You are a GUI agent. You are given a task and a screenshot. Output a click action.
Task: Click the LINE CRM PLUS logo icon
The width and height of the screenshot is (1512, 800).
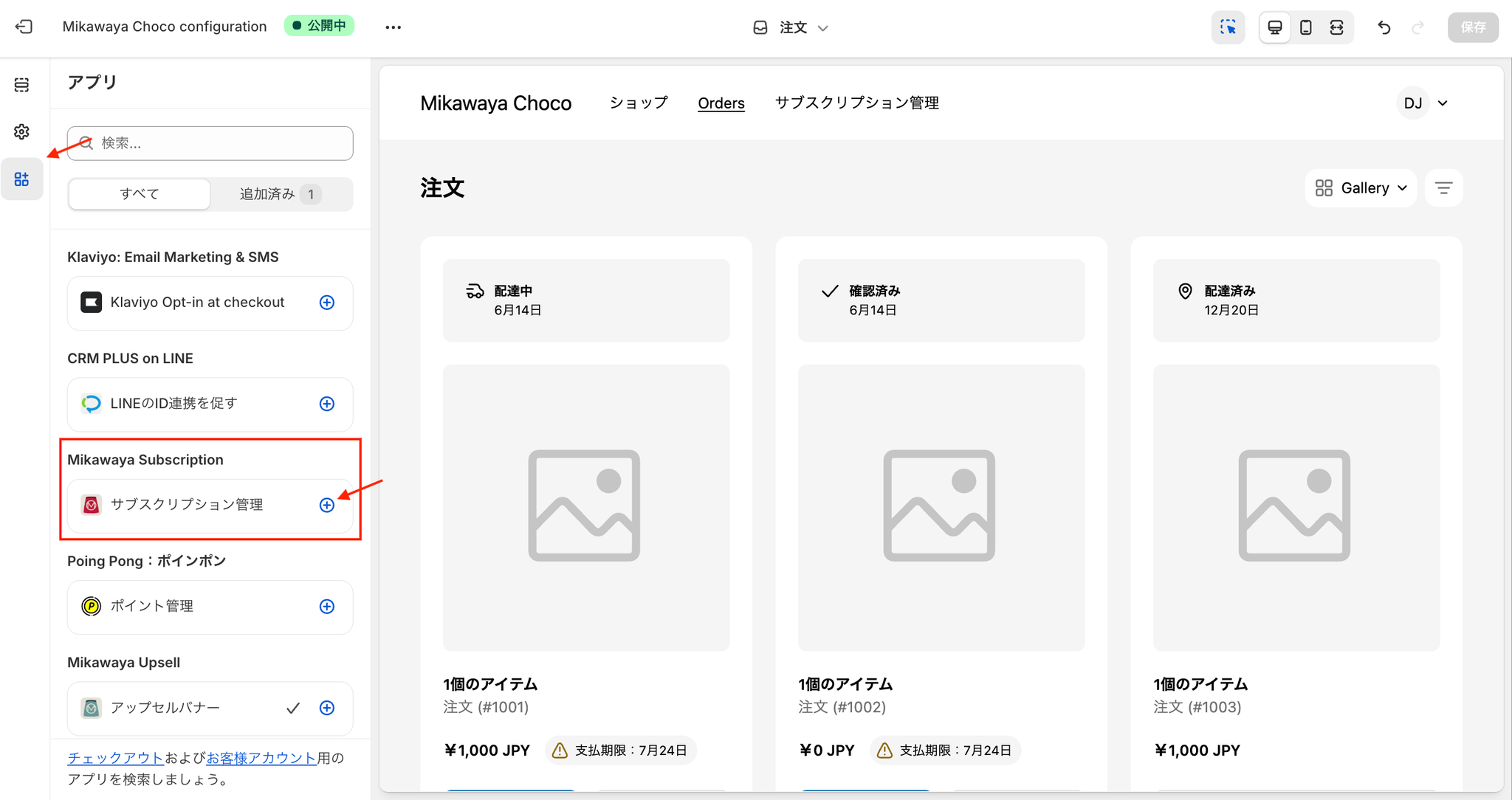[x=92, y=404]
